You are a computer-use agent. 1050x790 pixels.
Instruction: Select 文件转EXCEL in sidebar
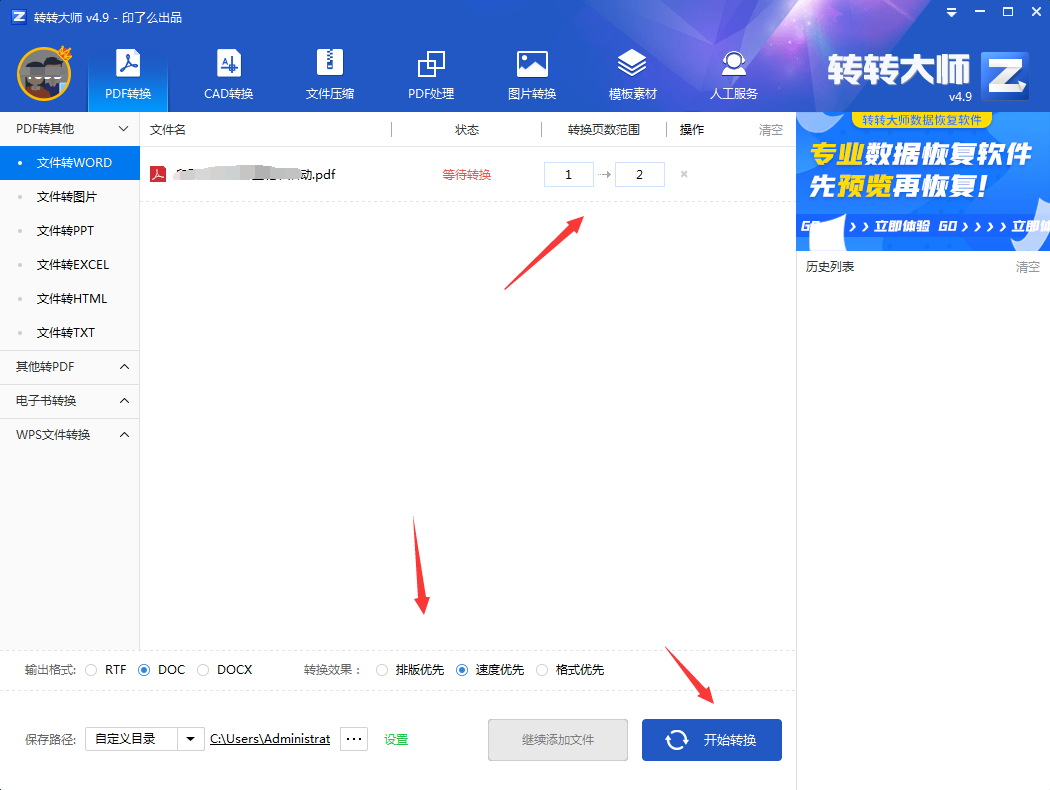pyautogui.click(x=70, y=264)
